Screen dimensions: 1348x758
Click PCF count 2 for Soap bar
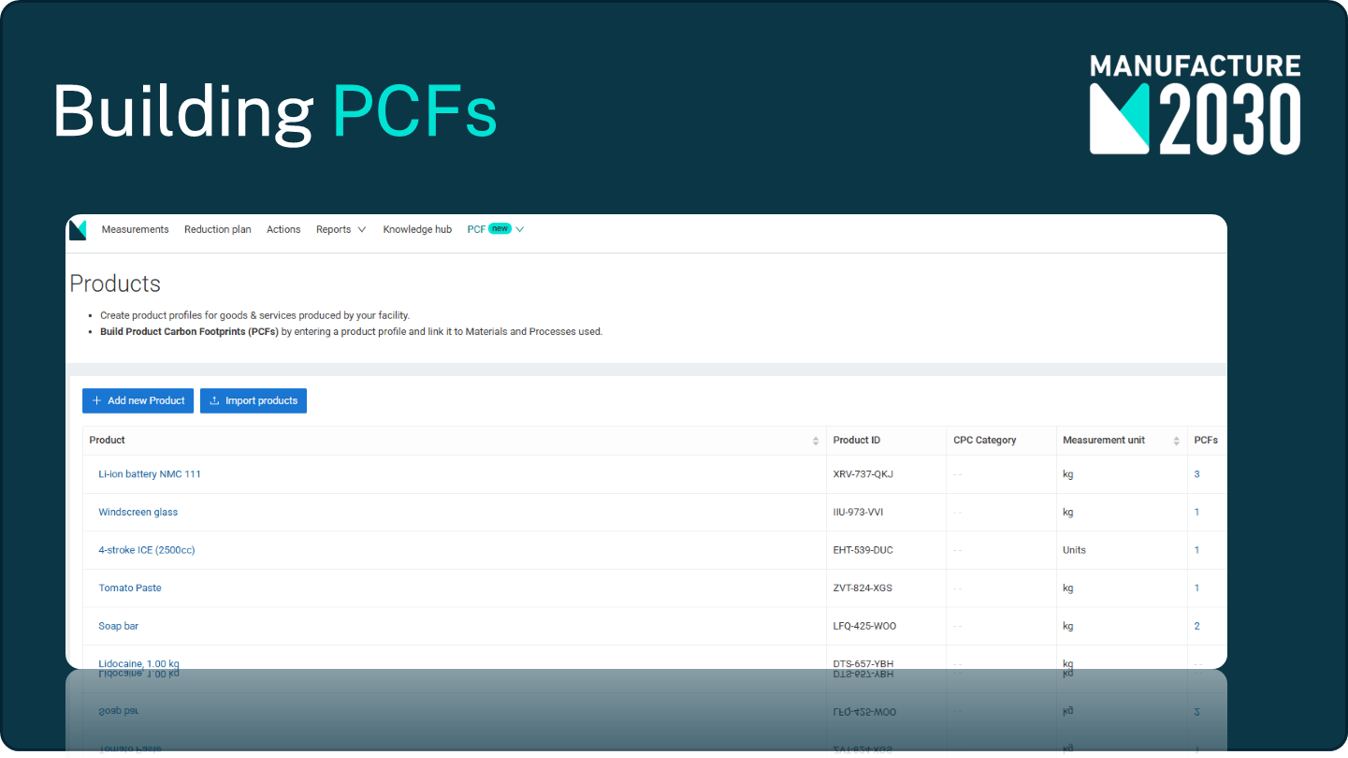coord(1197,626)
